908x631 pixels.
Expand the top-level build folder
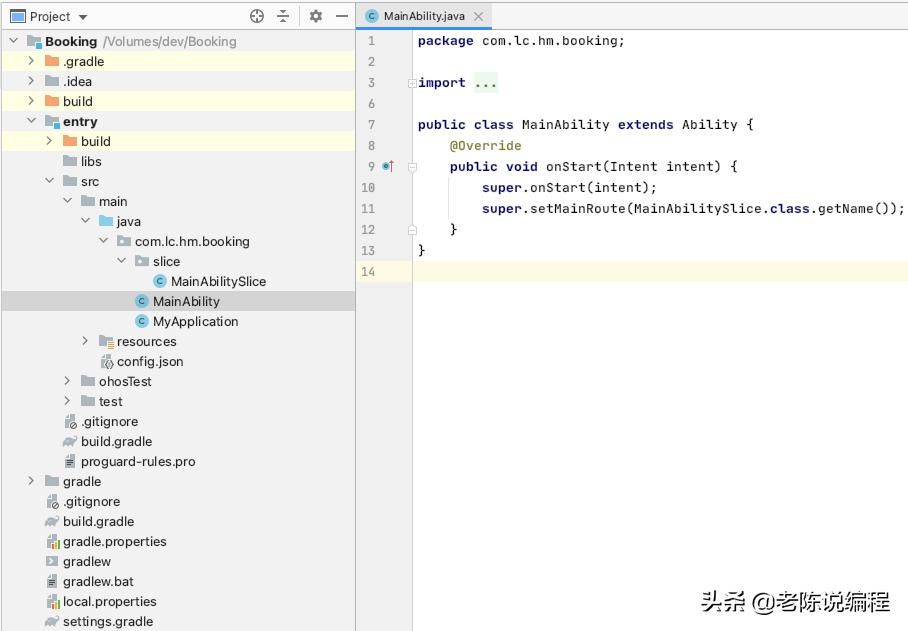coord(31,101)
